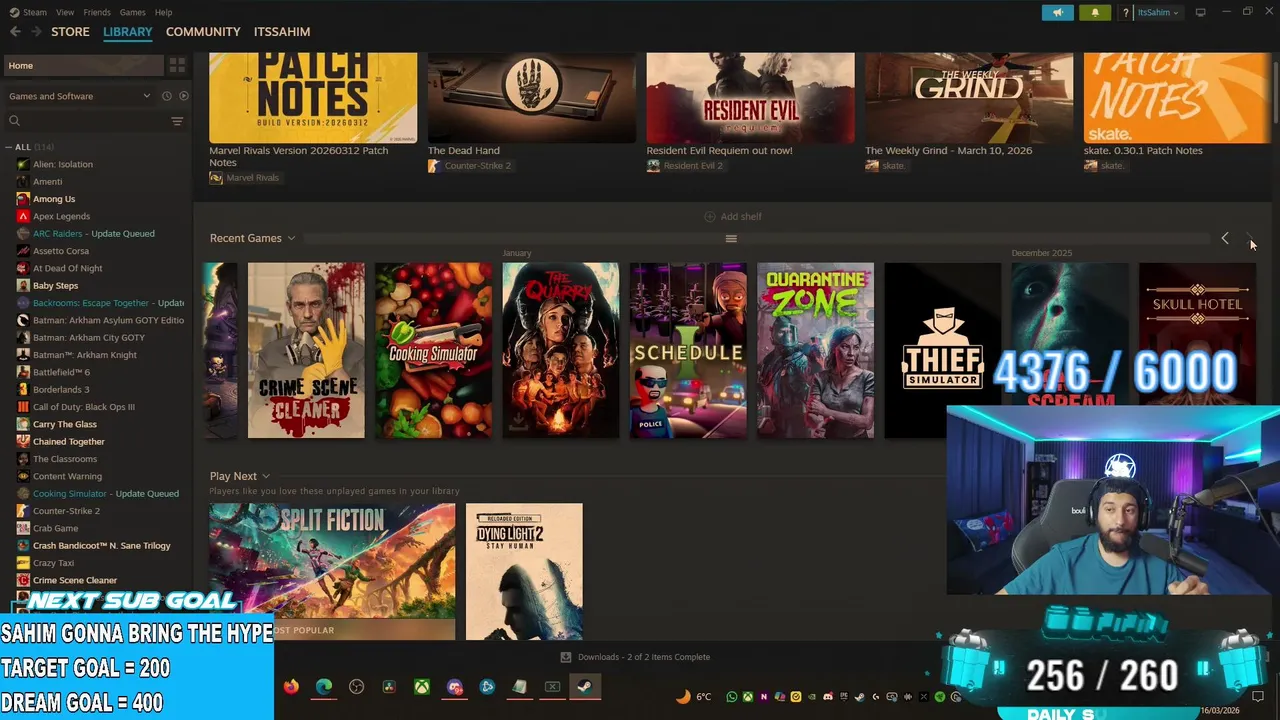The width and height of the screenshot is (1280, 720).
Task: Open Windows notification center icon
Action: [x=1258, y=697]
